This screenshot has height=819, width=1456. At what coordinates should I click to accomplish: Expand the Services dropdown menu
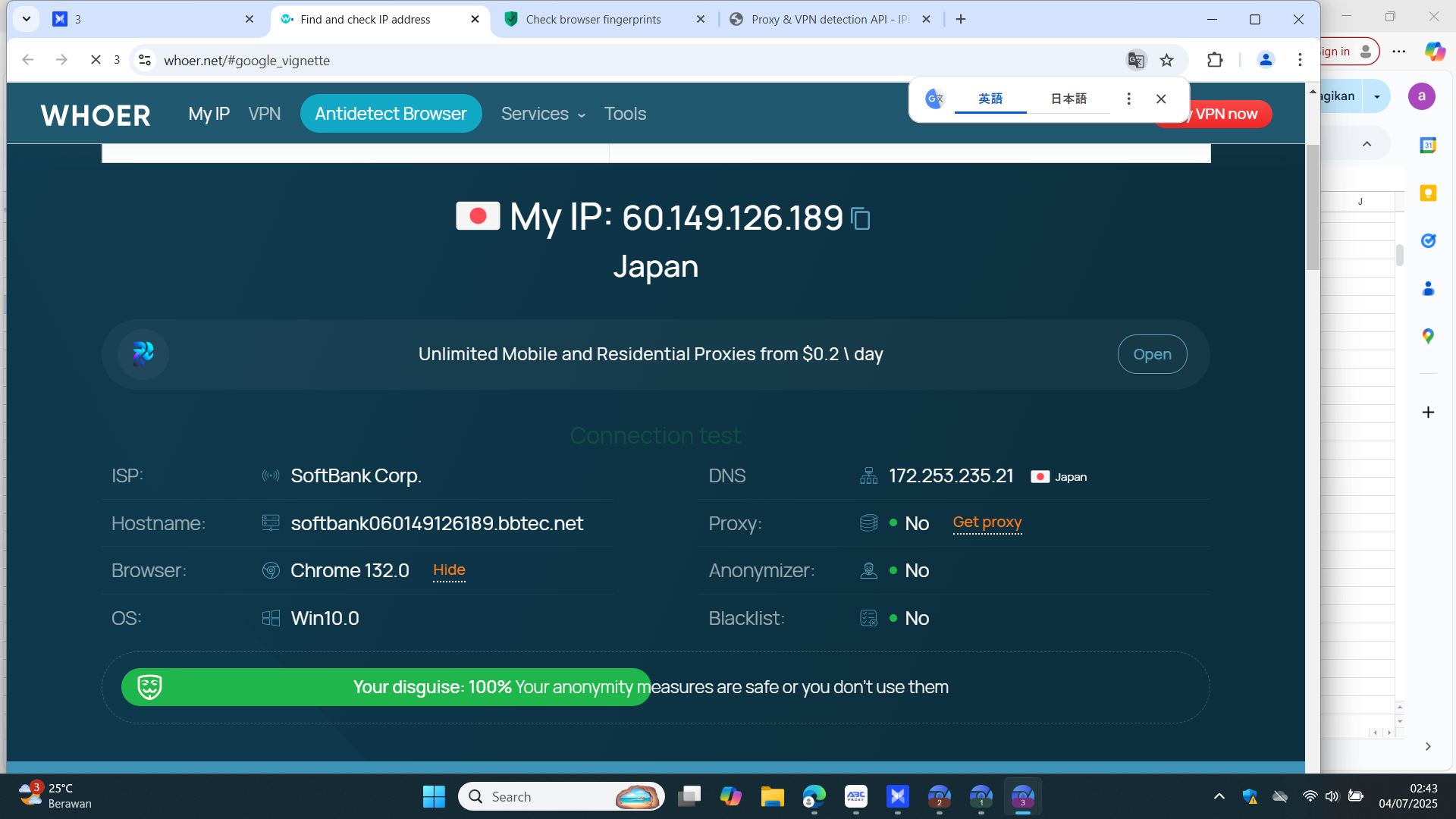click(543, 114)
